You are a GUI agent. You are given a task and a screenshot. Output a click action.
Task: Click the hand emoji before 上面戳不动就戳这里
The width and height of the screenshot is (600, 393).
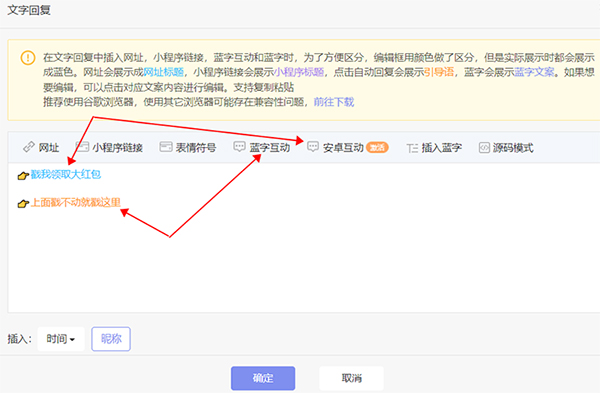[x=23, y=204]
